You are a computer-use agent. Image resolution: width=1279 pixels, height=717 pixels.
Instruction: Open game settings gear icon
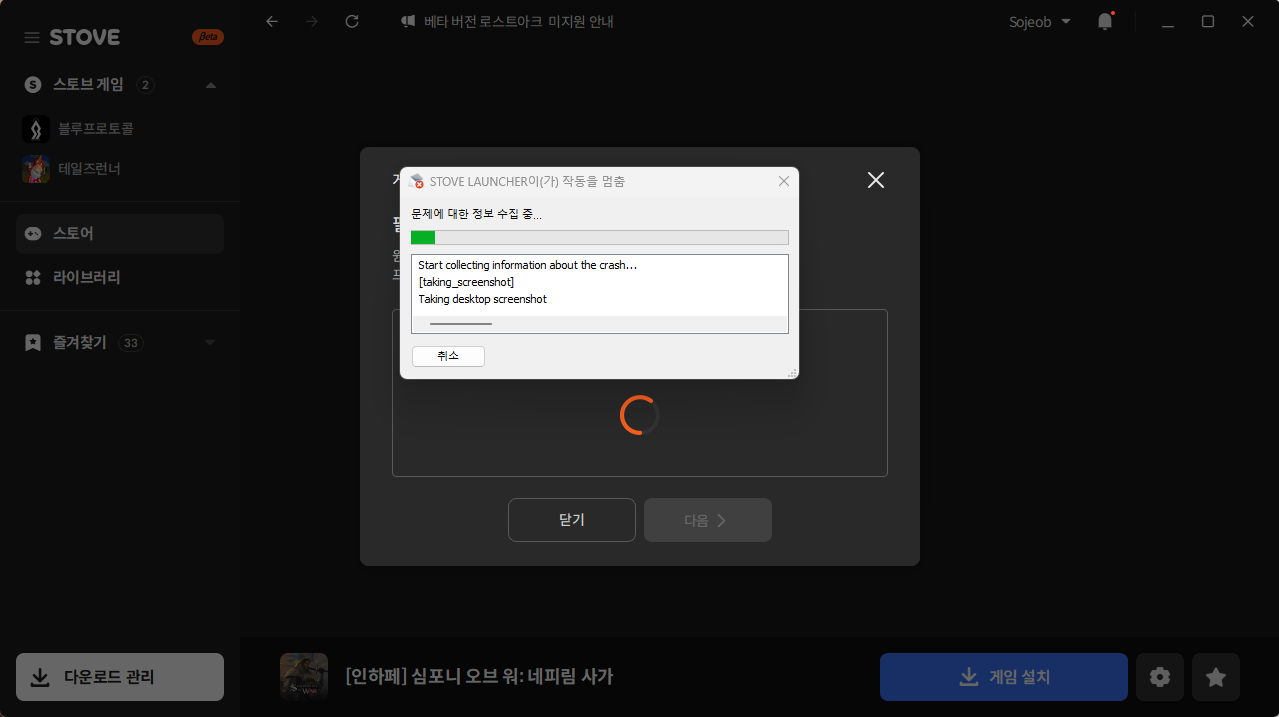(x=1160, y=677)
